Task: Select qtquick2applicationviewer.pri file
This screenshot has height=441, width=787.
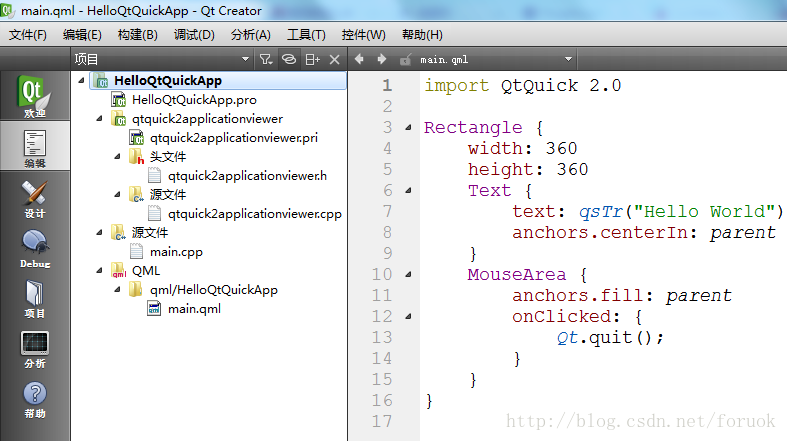Action: coord(233,137)
